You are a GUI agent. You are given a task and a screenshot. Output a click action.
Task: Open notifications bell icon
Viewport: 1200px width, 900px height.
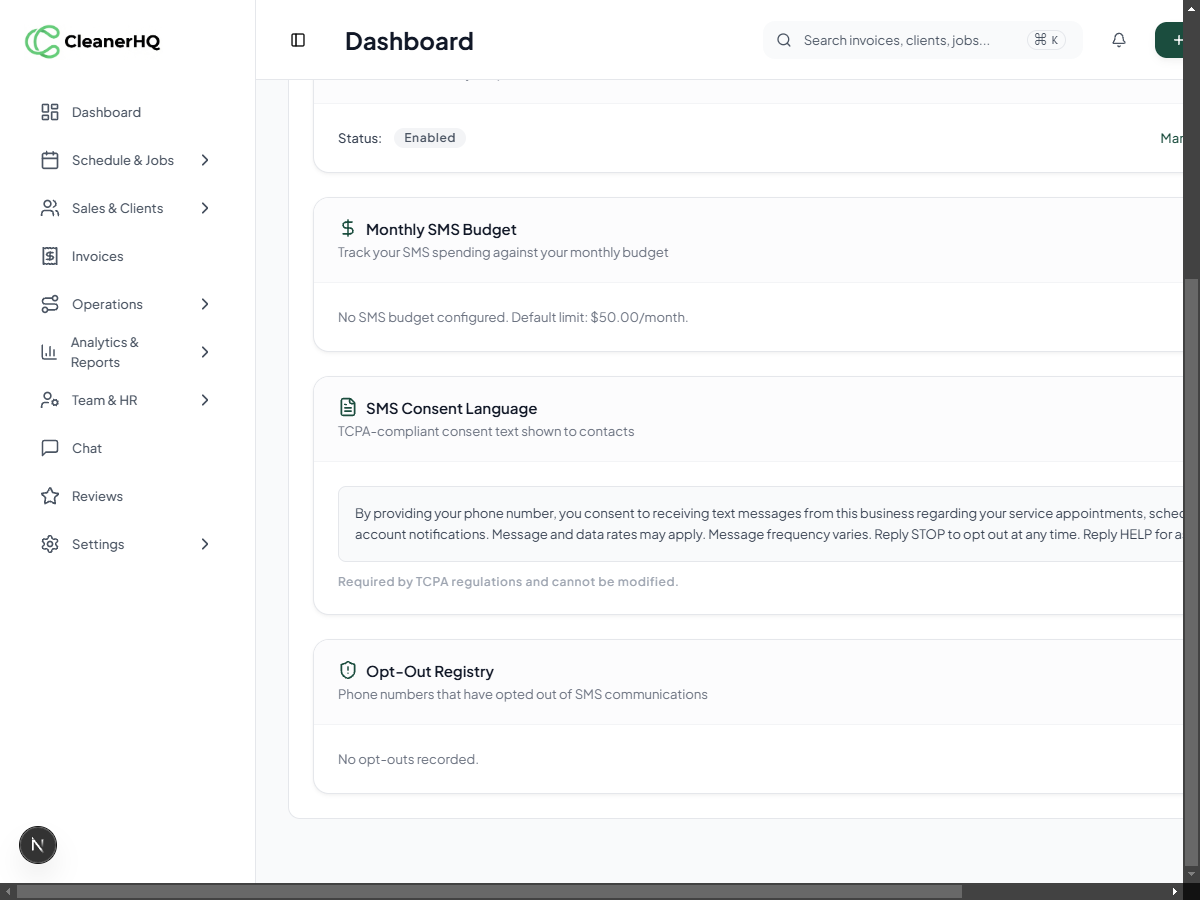[x=1119, y=40]
